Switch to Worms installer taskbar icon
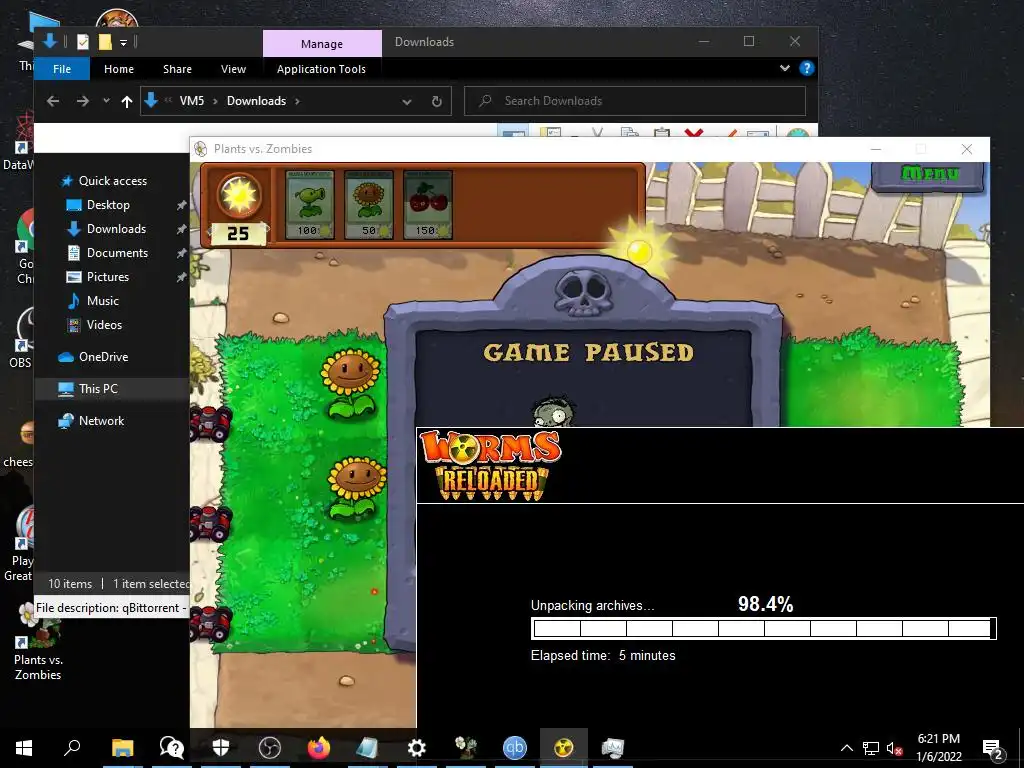This screenshot has height=768, width=1024. [564, 748]
